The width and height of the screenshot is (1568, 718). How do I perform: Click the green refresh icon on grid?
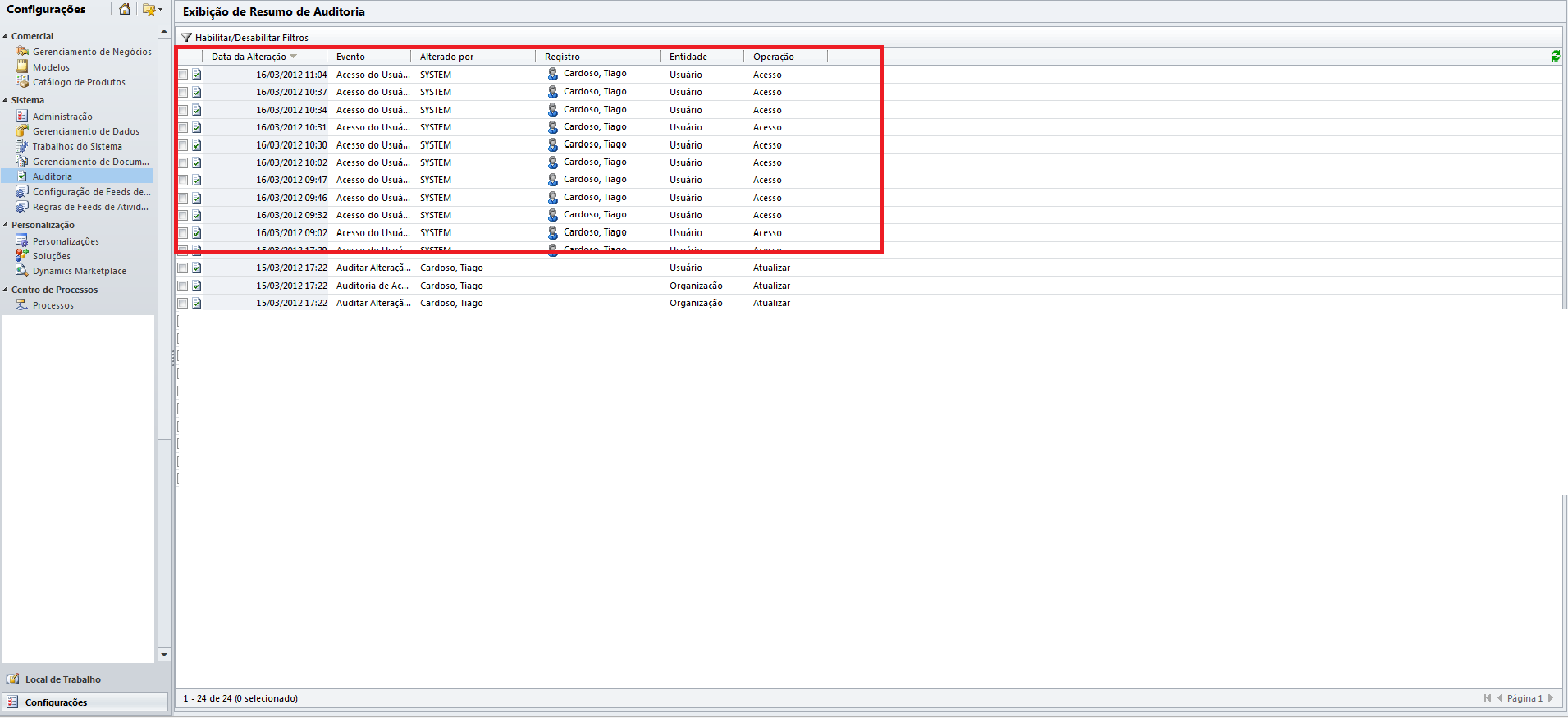pos(1556,56)
